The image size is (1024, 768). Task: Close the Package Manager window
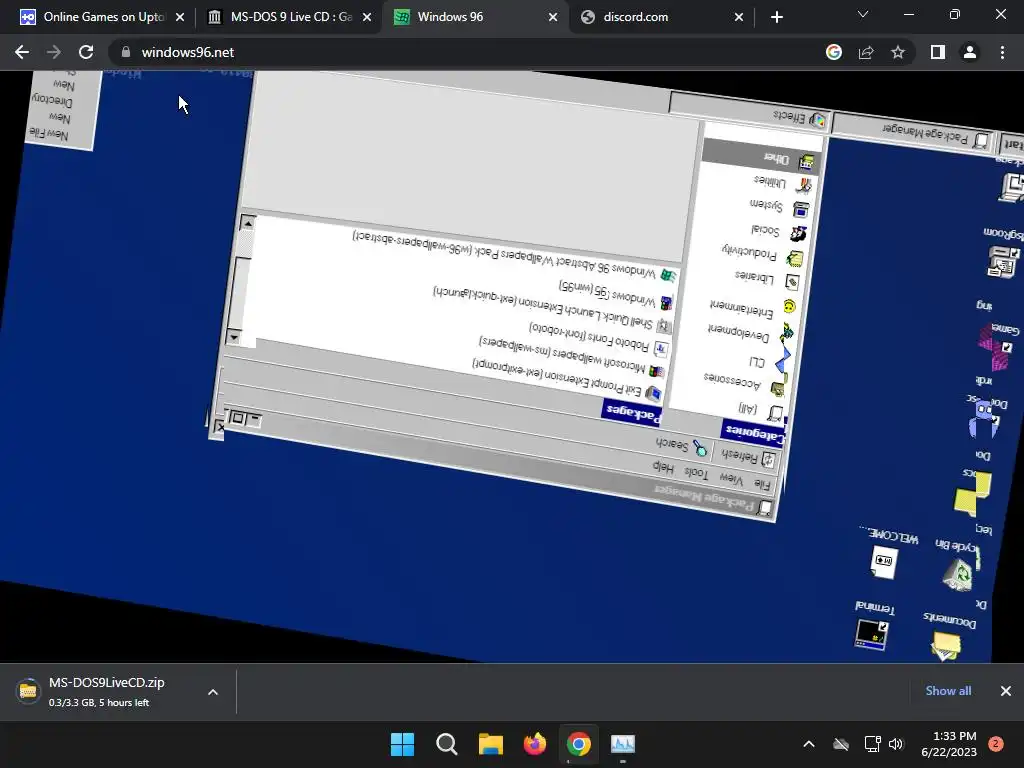tap(219, 427)
